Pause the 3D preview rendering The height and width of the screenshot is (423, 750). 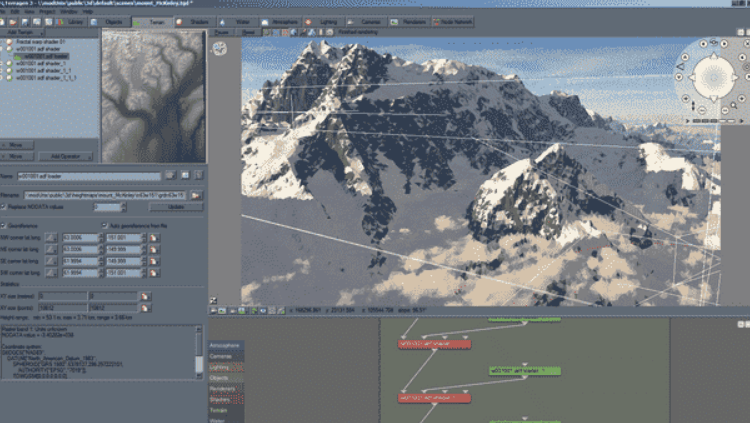(221, 33)
